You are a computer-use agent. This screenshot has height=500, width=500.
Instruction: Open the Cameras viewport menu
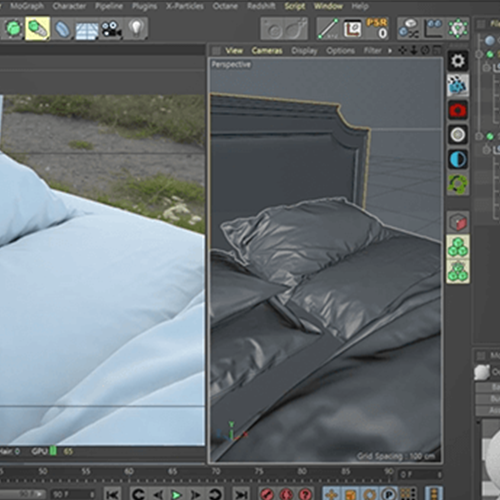(x=267, y=51)
